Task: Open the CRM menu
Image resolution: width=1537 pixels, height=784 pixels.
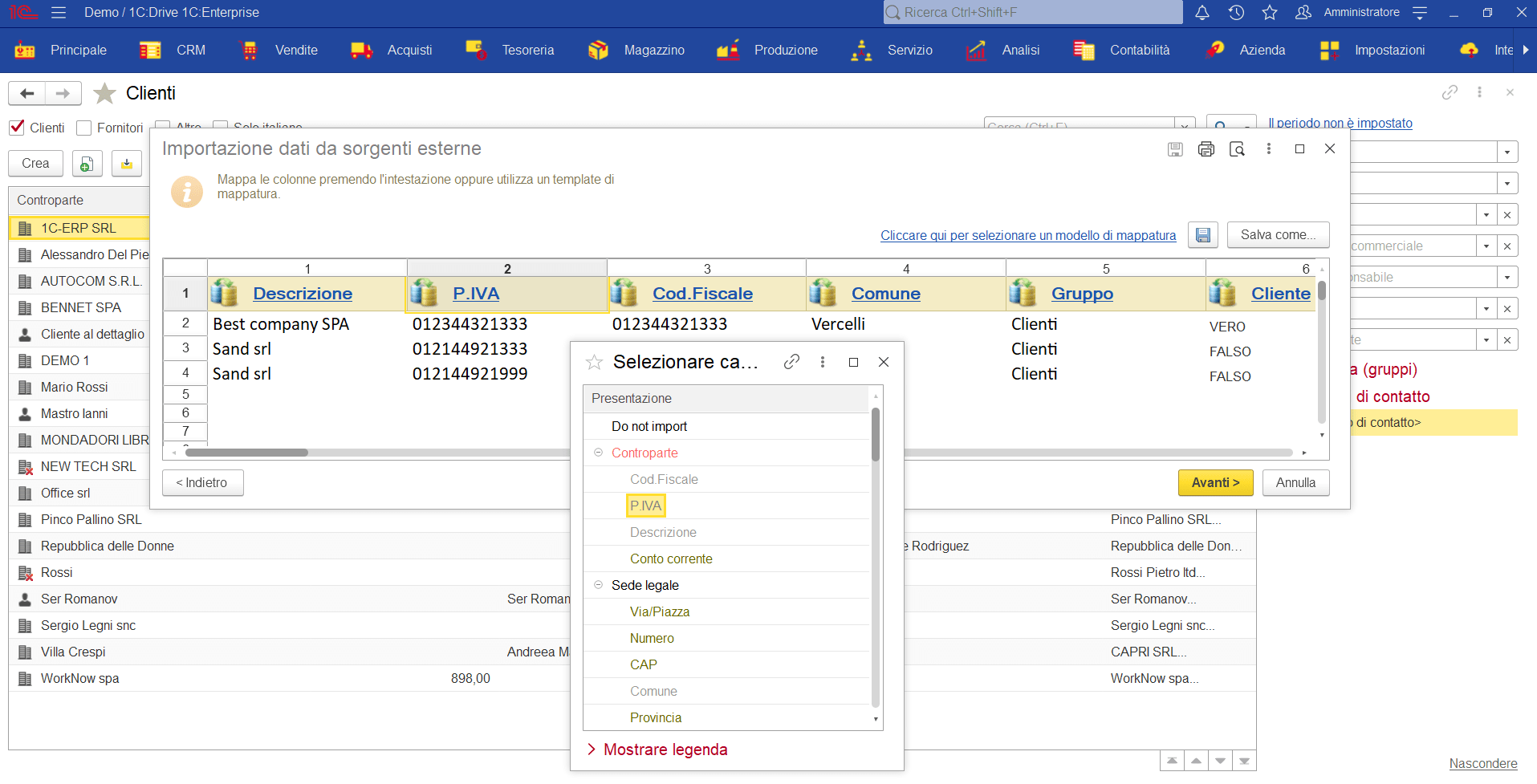Action: [x=173, y=50]
